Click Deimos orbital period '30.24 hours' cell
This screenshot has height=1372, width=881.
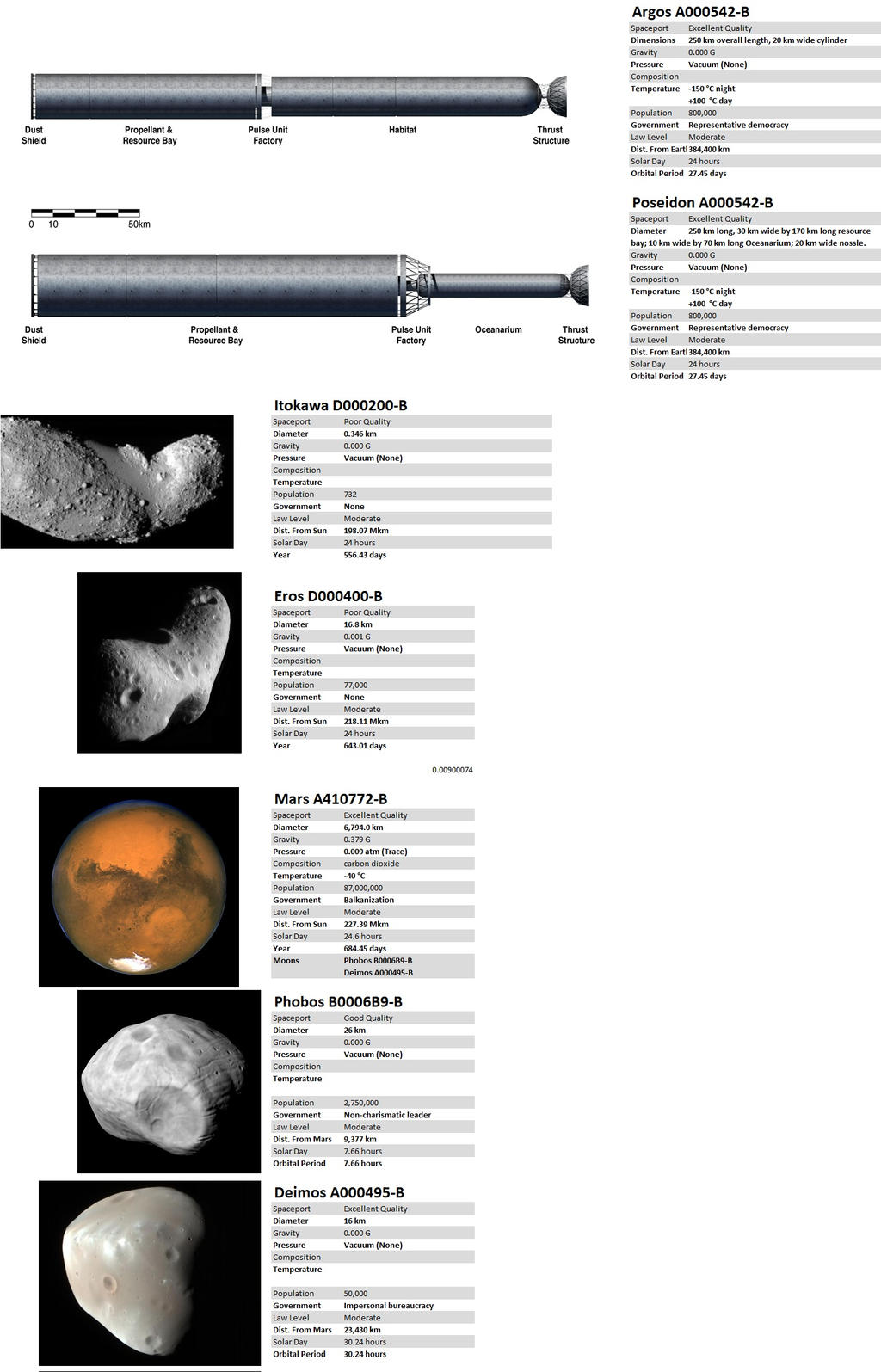365,1354
